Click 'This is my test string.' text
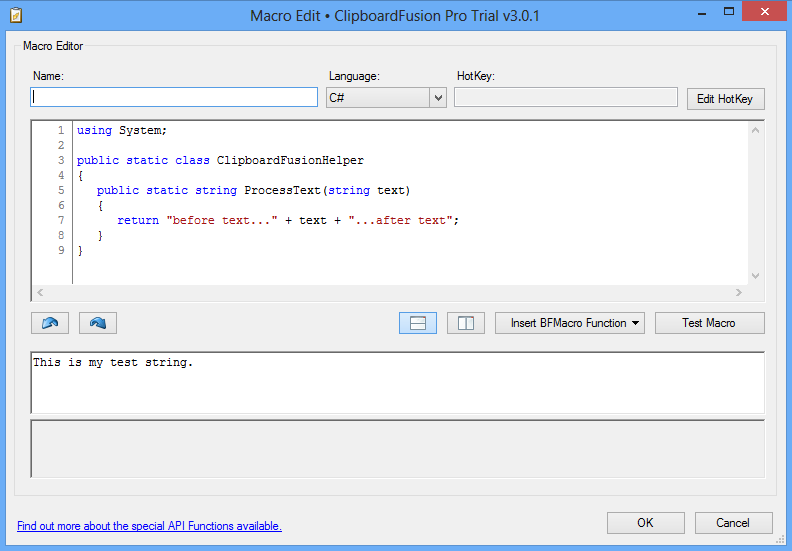The width and height of the screenshot is (792, 551). [x=113, y=363]
